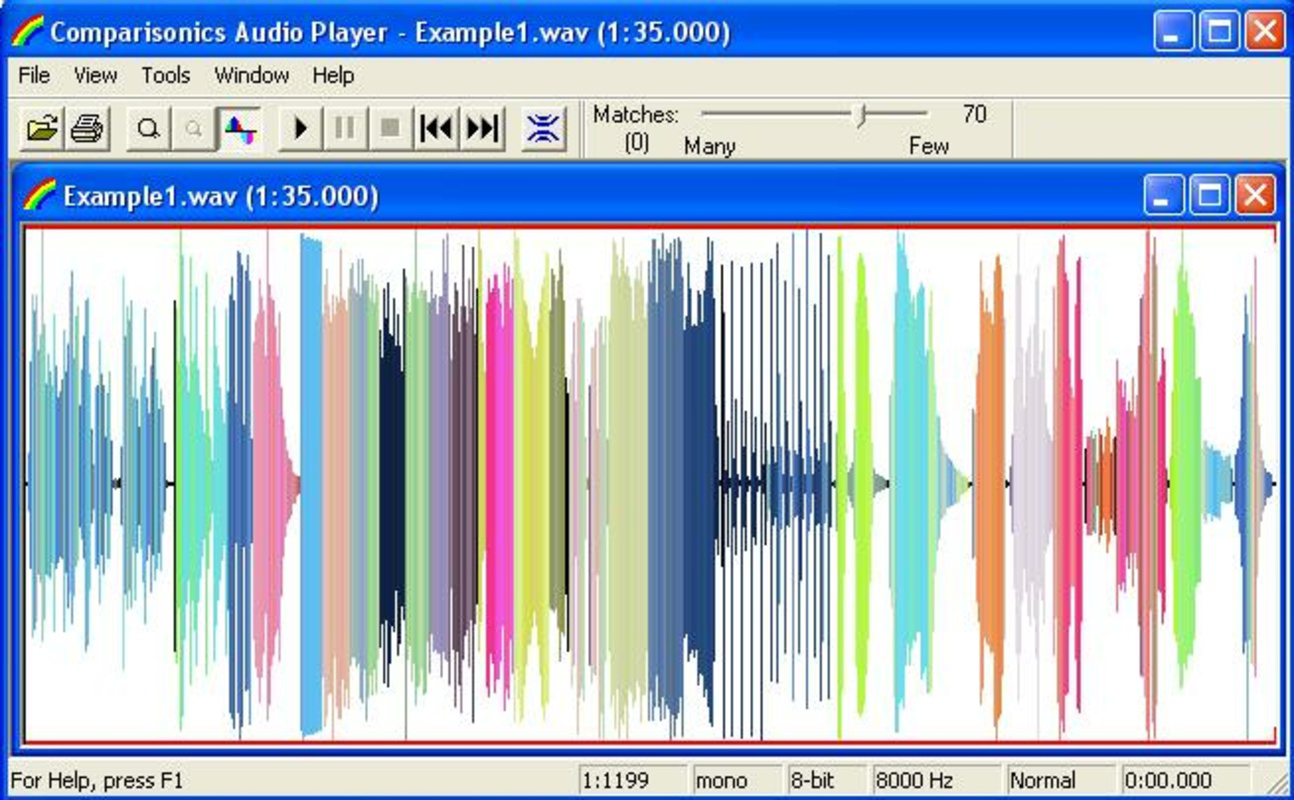Open the Window menu

tap(251, 76)
